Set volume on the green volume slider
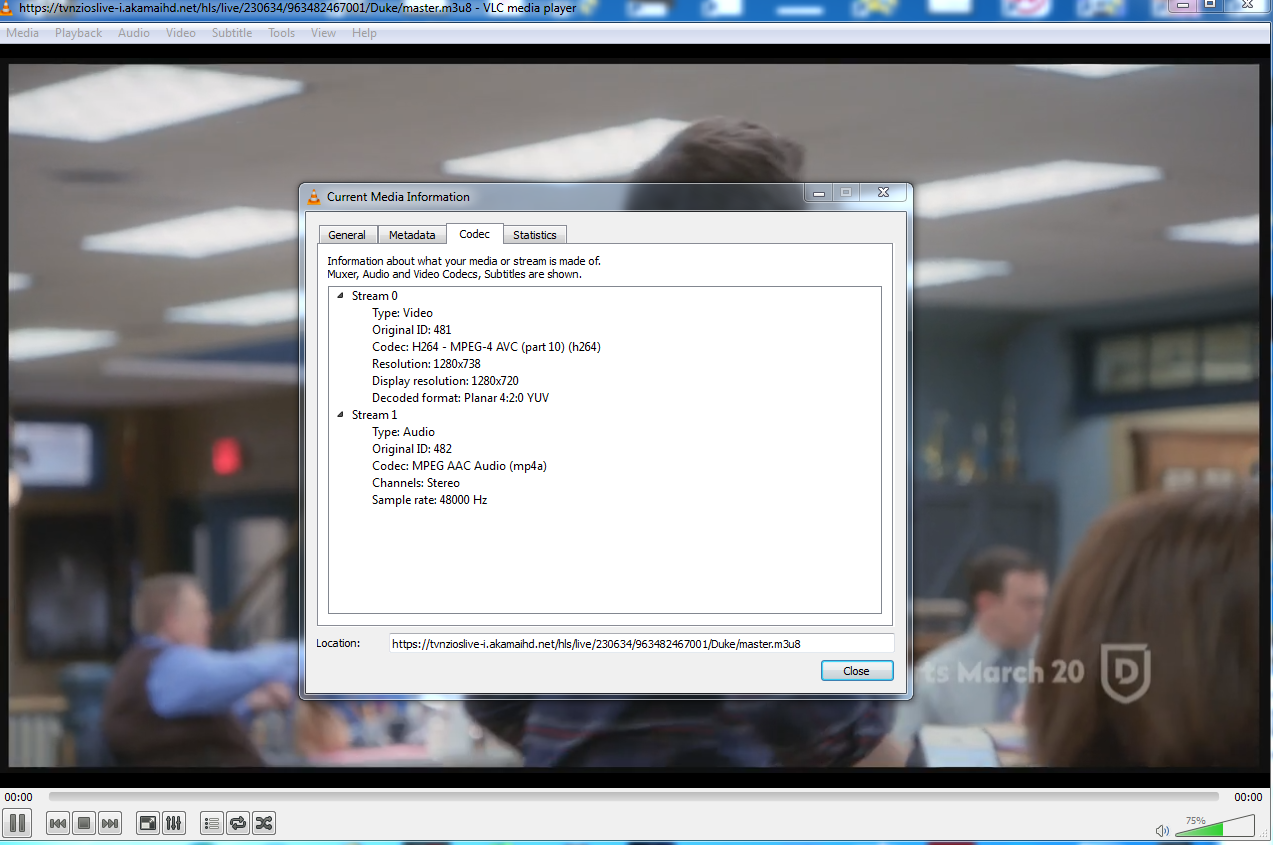 click(x=1214, y=827)
